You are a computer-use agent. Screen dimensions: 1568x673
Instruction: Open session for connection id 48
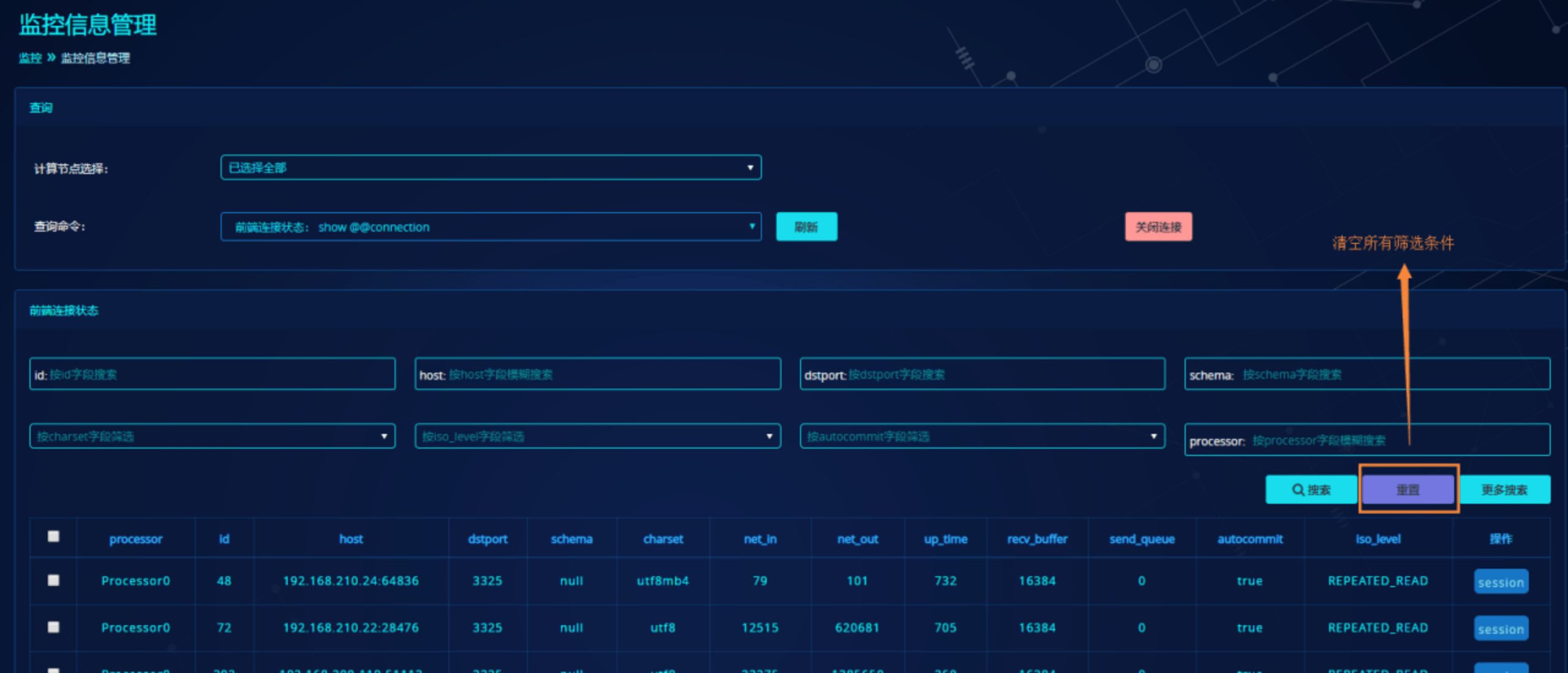coord(1500,582)
